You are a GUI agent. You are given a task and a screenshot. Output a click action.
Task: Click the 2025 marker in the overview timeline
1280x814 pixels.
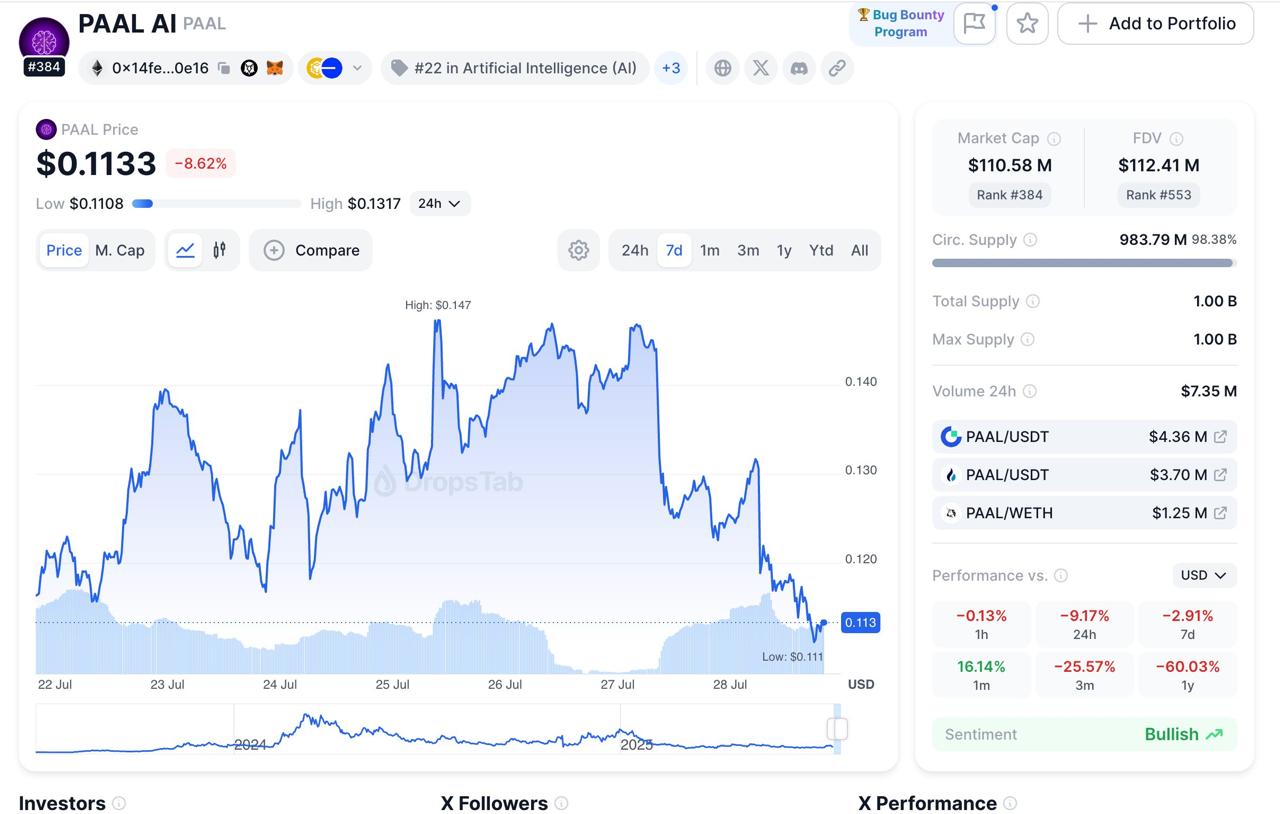tap(636, 744)
